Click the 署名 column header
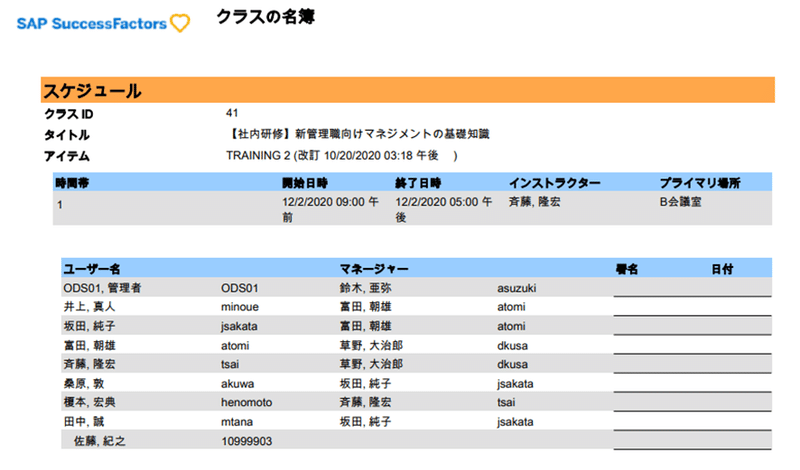Screen dimensions: 800x470 click(x=627, y=269)
